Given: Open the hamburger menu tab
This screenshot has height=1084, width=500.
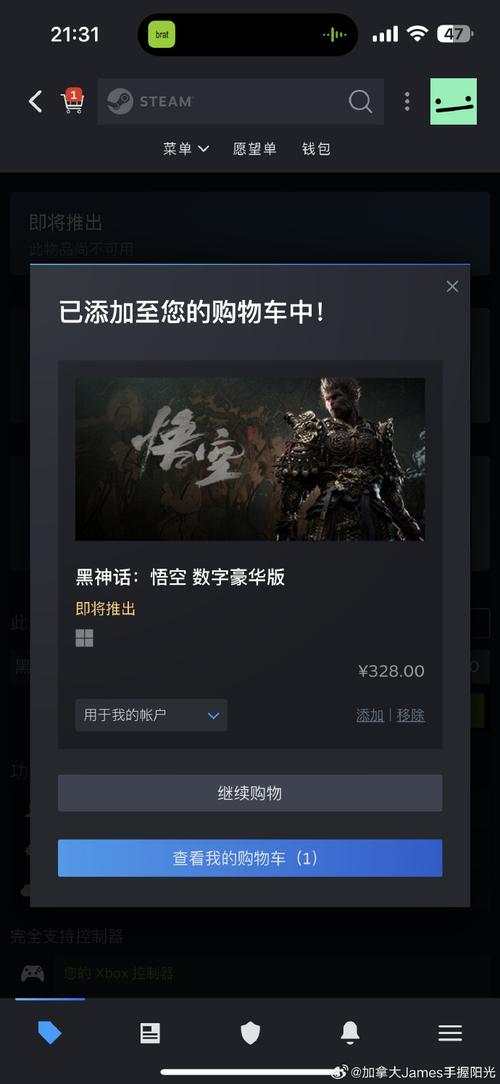Looking at the screenshot, I should (450, 1033).
